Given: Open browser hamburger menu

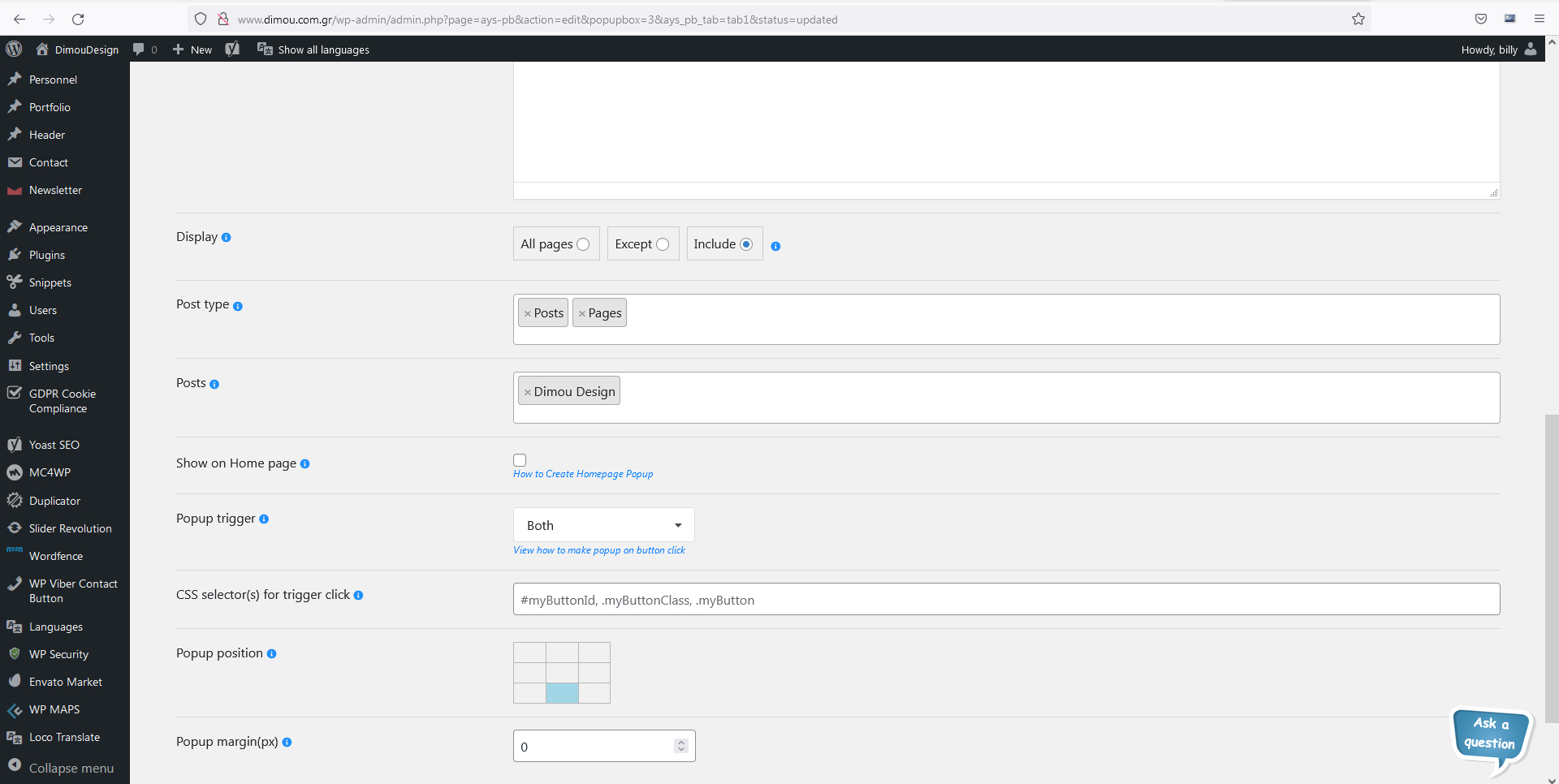Looking at the screenshot, I should click(x=1539, y=19).
